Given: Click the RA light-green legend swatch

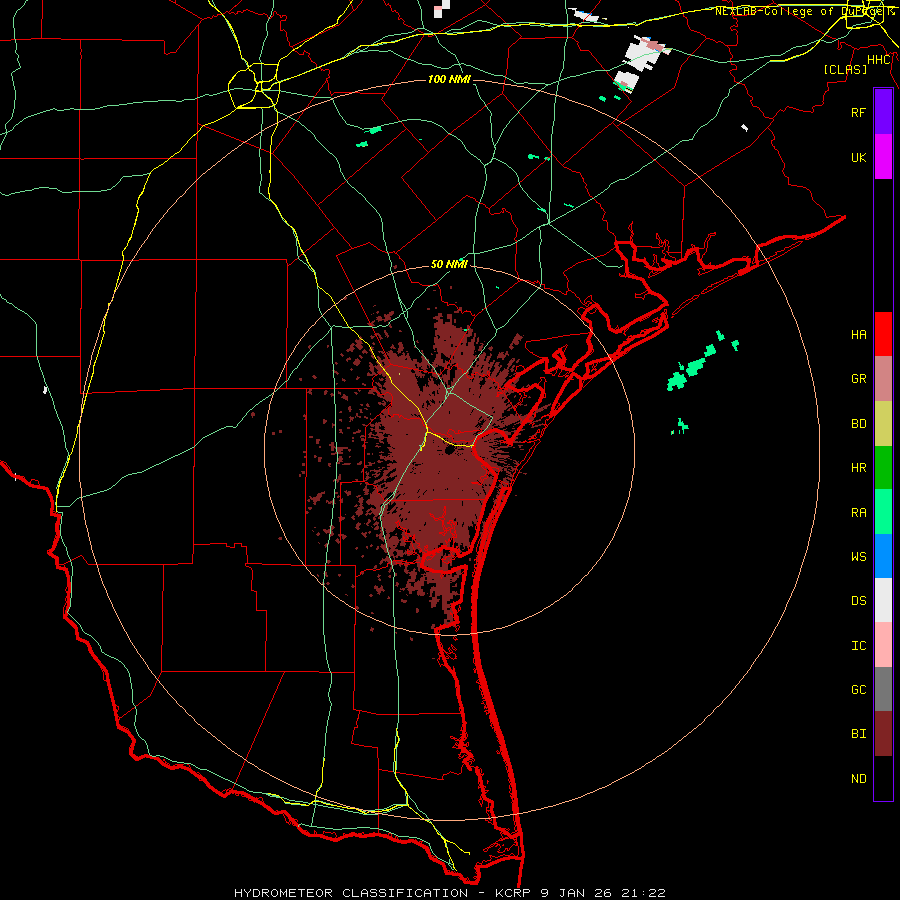Looking at the screenshot, I should (x=883, y=512).
